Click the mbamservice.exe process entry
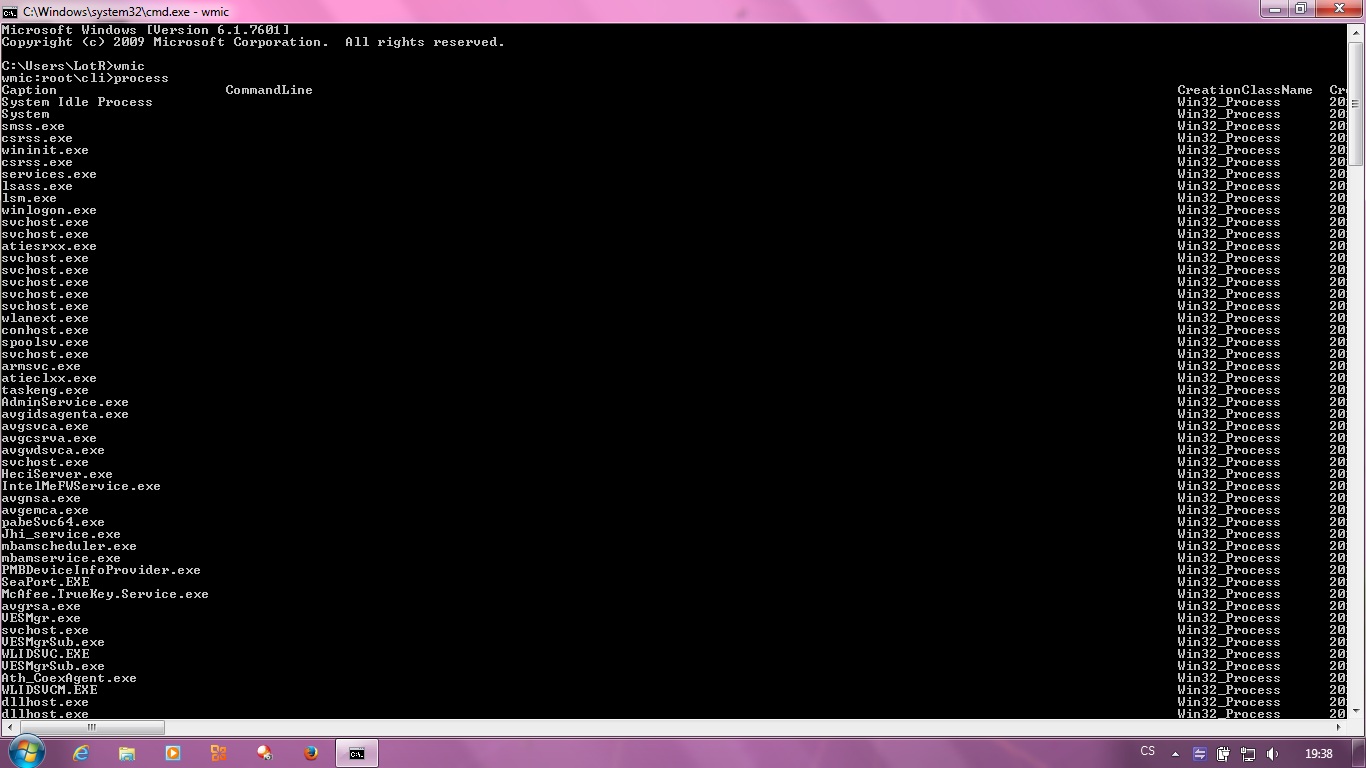Image resolution: width=1366 pixels, height=768 pixels. 61,558
